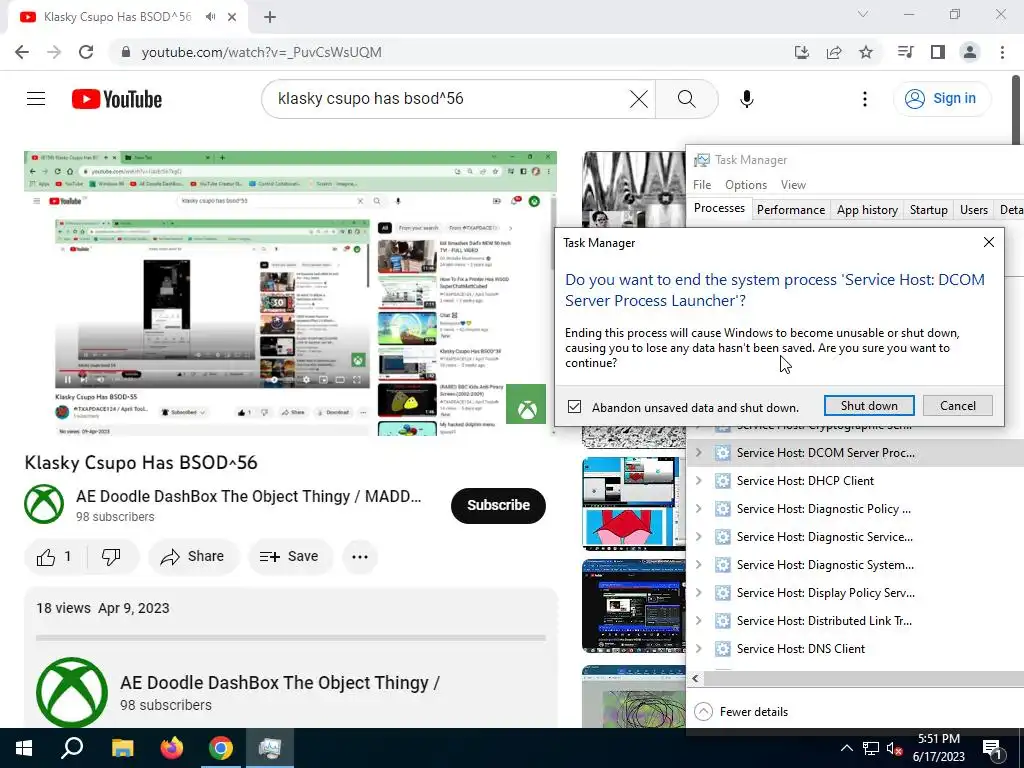The image size is (1024, 768).
Task: Open taskbar clock showing 5:51 PM
Action: [939, 748]
